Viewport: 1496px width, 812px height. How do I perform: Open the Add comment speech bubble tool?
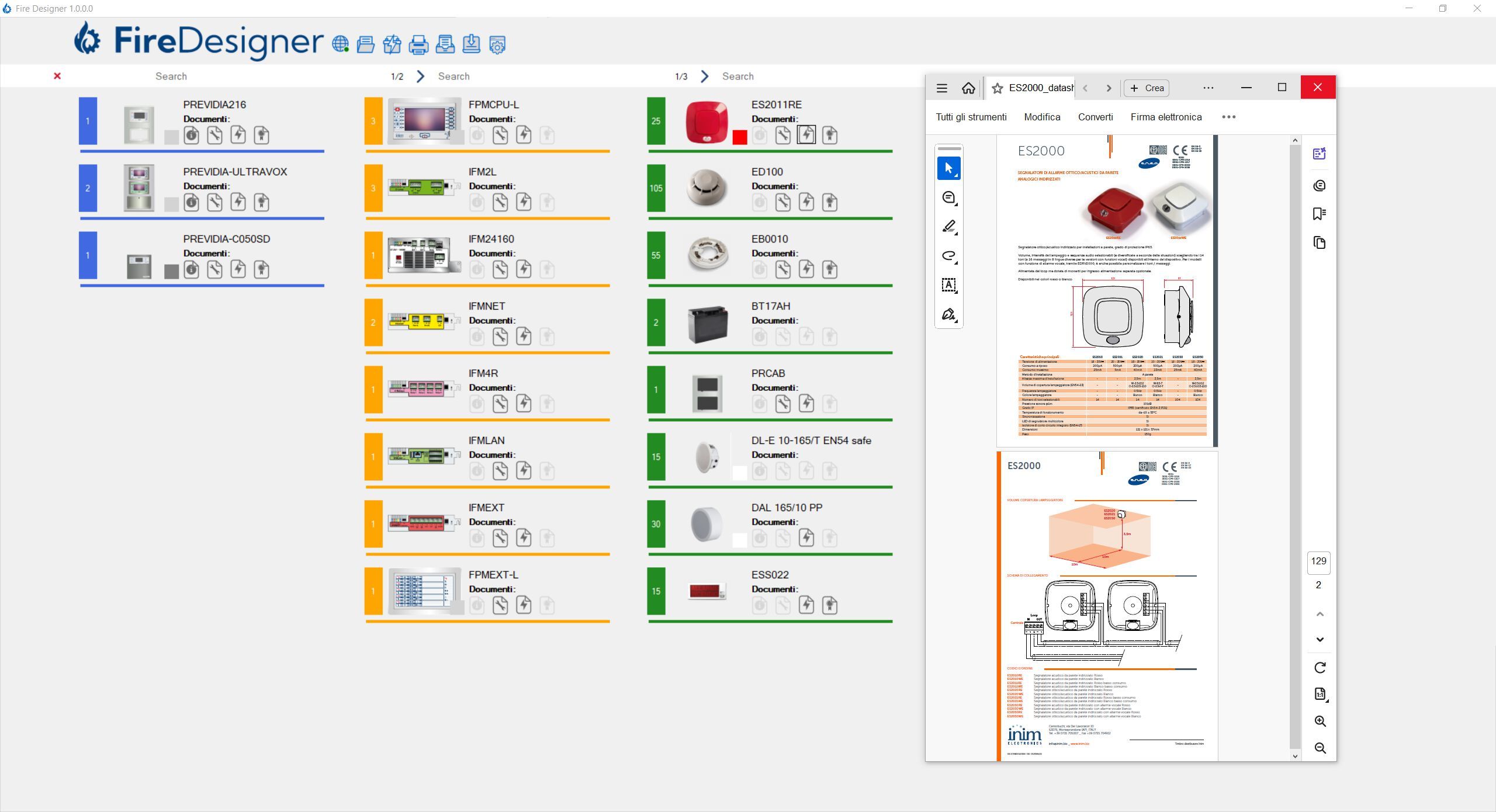coord(949,197)
